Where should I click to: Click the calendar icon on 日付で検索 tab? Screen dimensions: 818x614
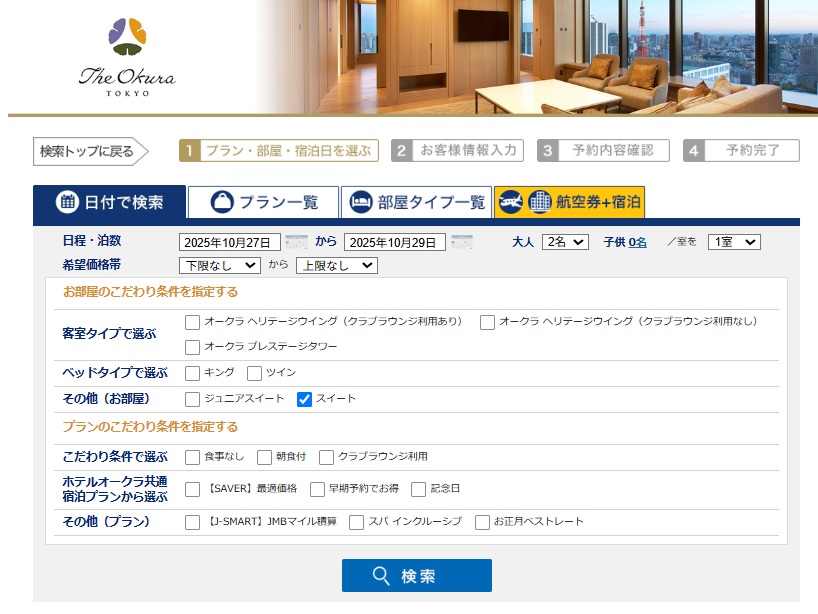(67, 202)
